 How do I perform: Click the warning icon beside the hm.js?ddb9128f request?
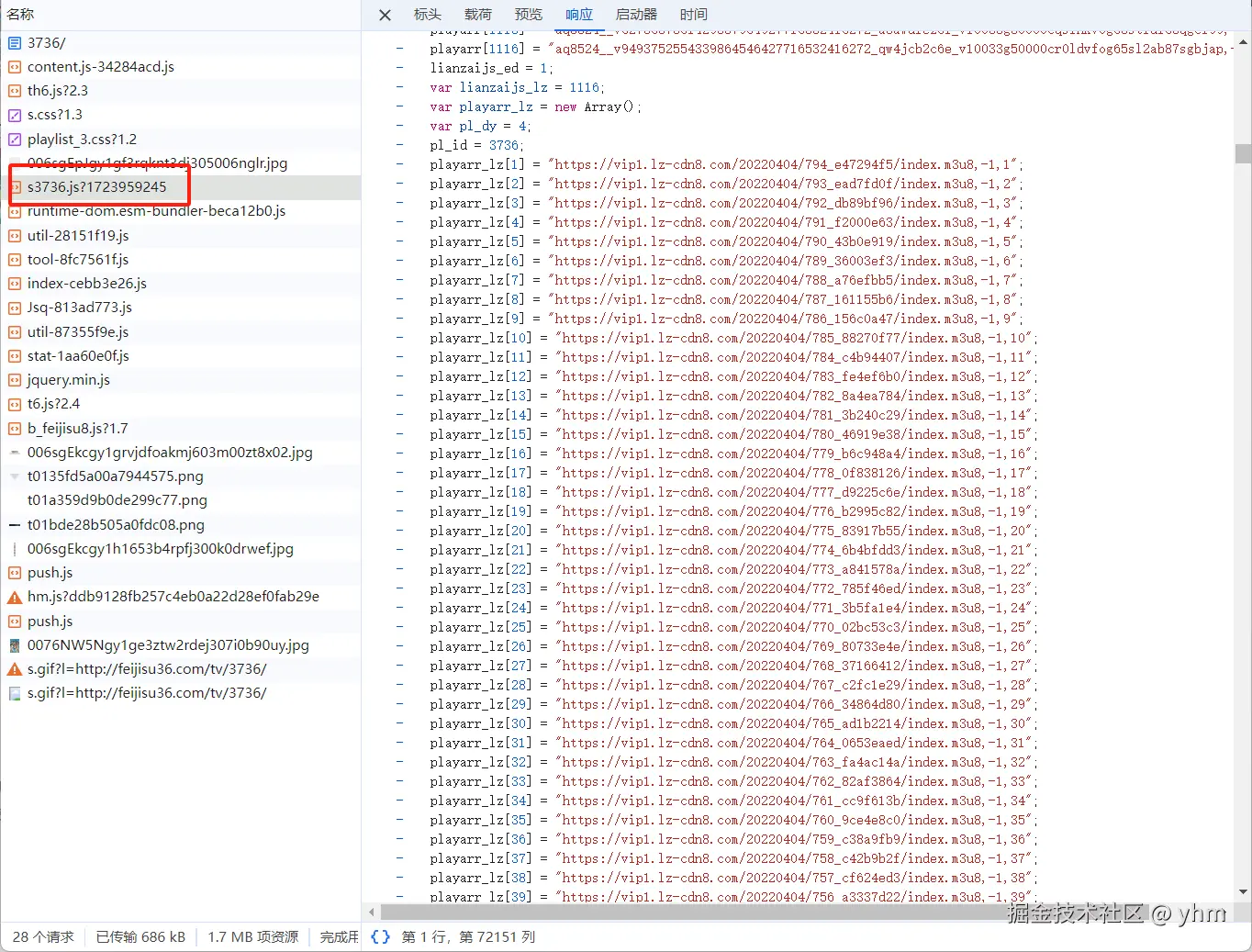(15, 597)
